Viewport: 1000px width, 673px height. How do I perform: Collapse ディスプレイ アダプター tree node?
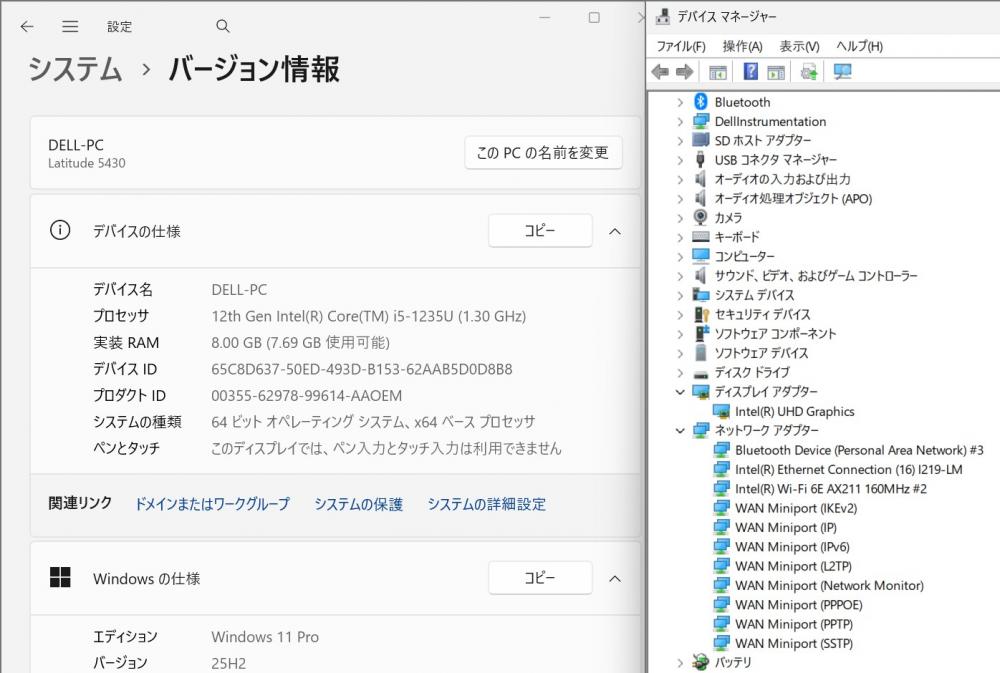pos(680,392)
